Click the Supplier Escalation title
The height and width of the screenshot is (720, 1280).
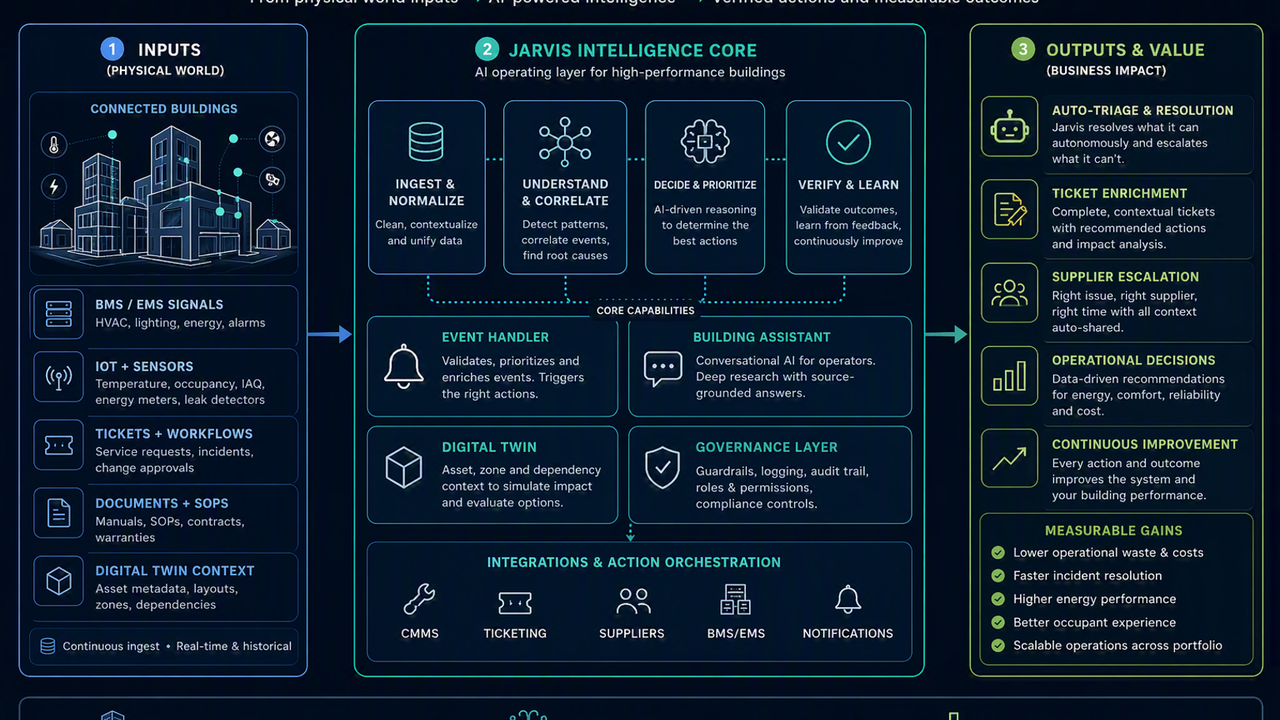1125,277
